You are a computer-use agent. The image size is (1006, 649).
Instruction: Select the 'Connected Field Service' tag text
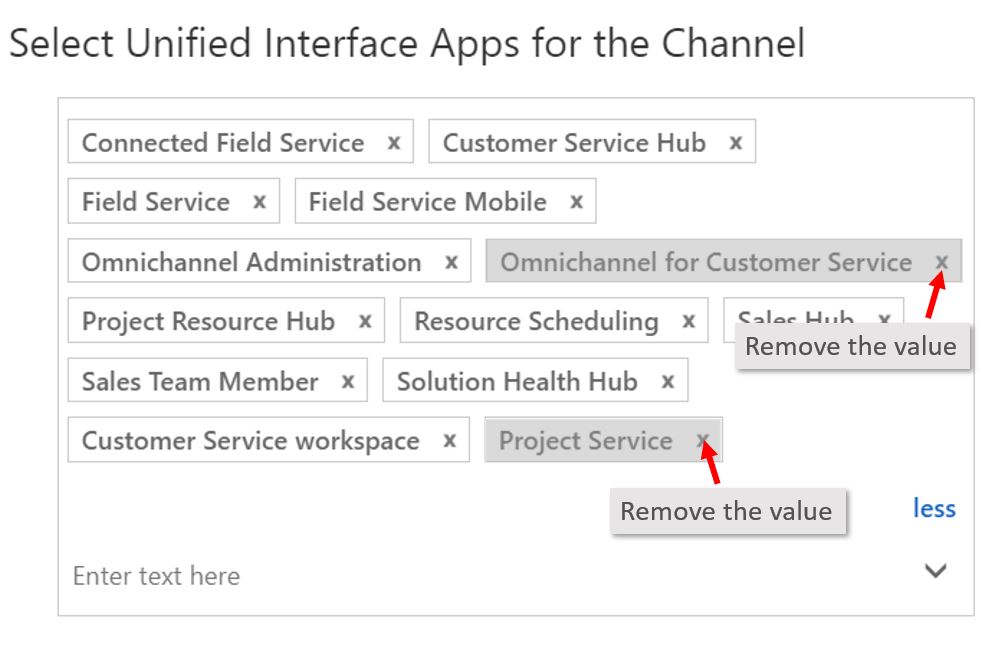223,143
